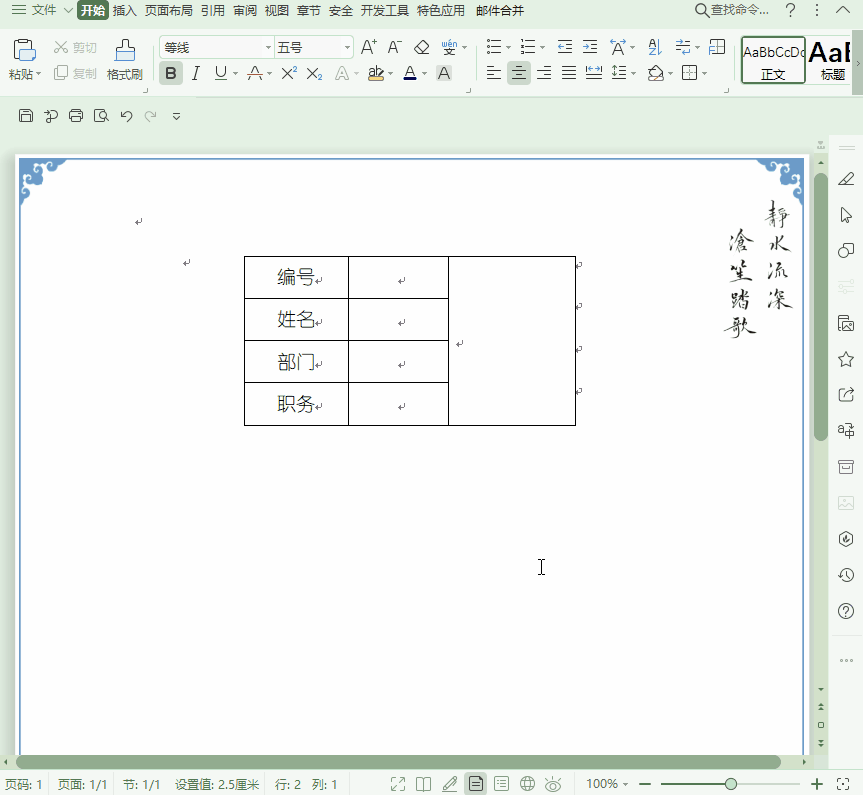Viewport: 863px width, 795px height.
Task: Open the print preview icon
Action: click(x=100, y=115)
